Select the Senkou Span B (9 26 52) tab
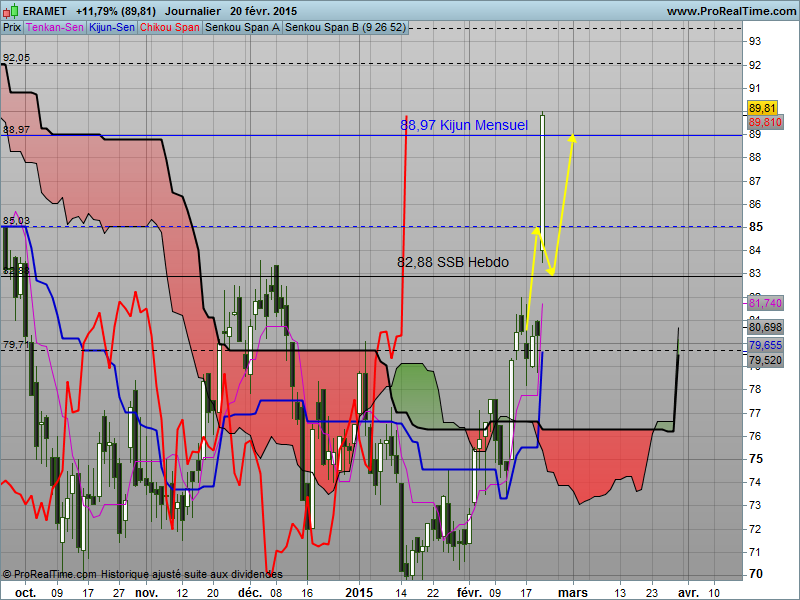 pyautogui.click(x=345, y=28)
